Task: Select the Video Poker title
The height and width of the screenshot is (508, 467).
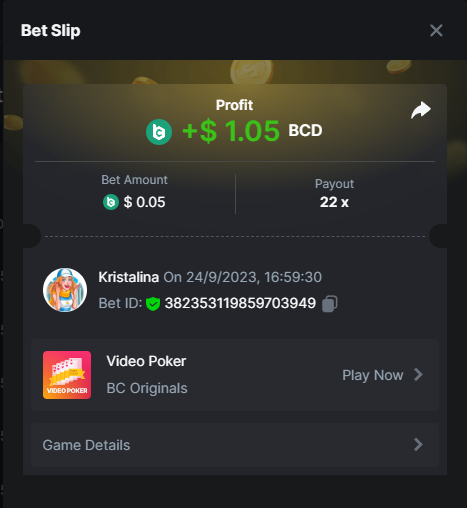Action: (x=146, y=361)
